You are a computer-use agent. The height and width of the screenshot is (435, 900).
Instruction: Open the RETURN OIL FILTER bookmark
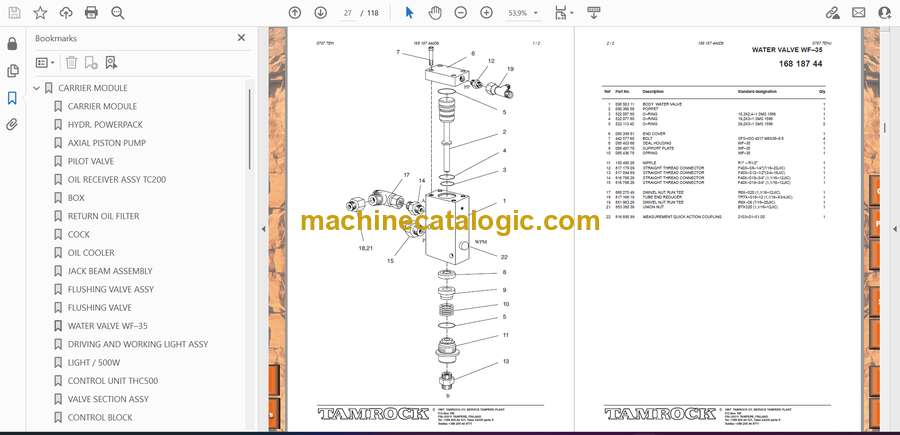[x=103, y=216]
